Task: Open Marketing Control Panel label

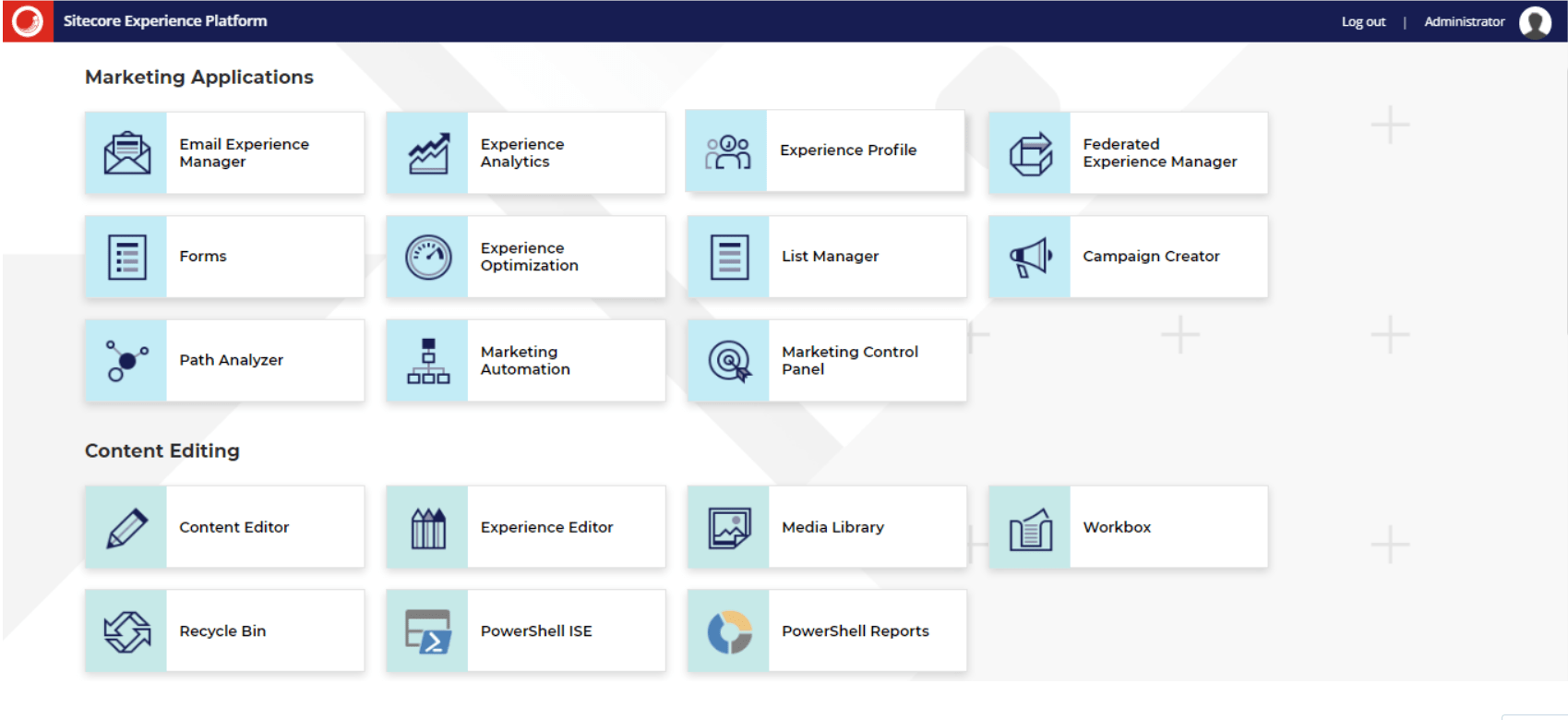Action: pyautogui.click(x=850, y=360)
